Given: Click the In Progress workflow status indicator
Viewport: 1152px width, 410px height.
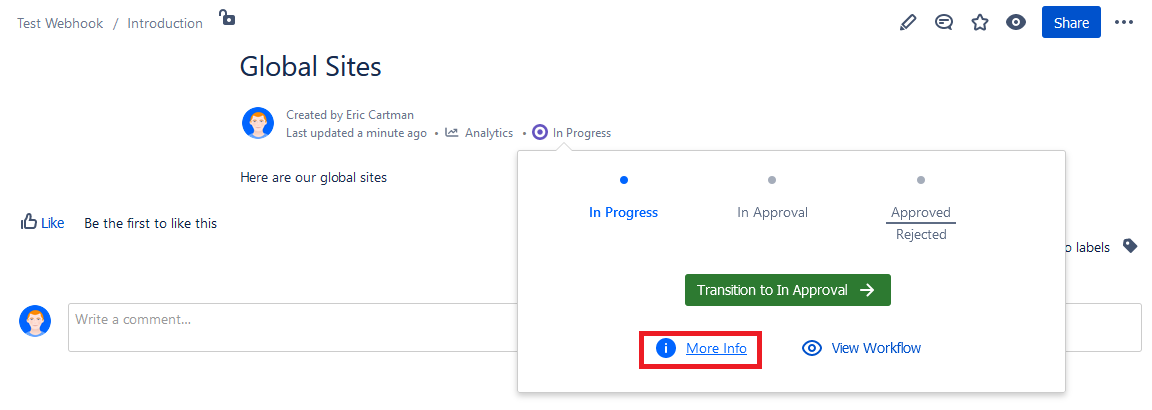Looking at the screenshot, I should point(572,133).
